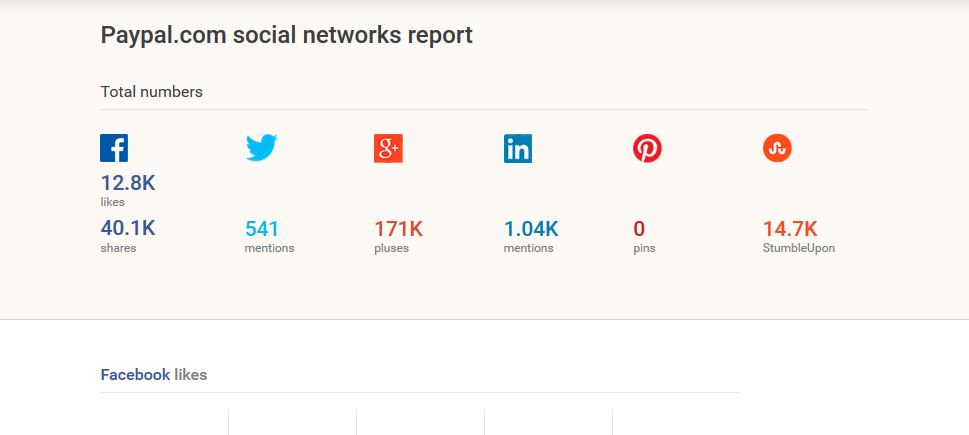
Task: Click the Google Plus icon
Action: pos(388,148)
